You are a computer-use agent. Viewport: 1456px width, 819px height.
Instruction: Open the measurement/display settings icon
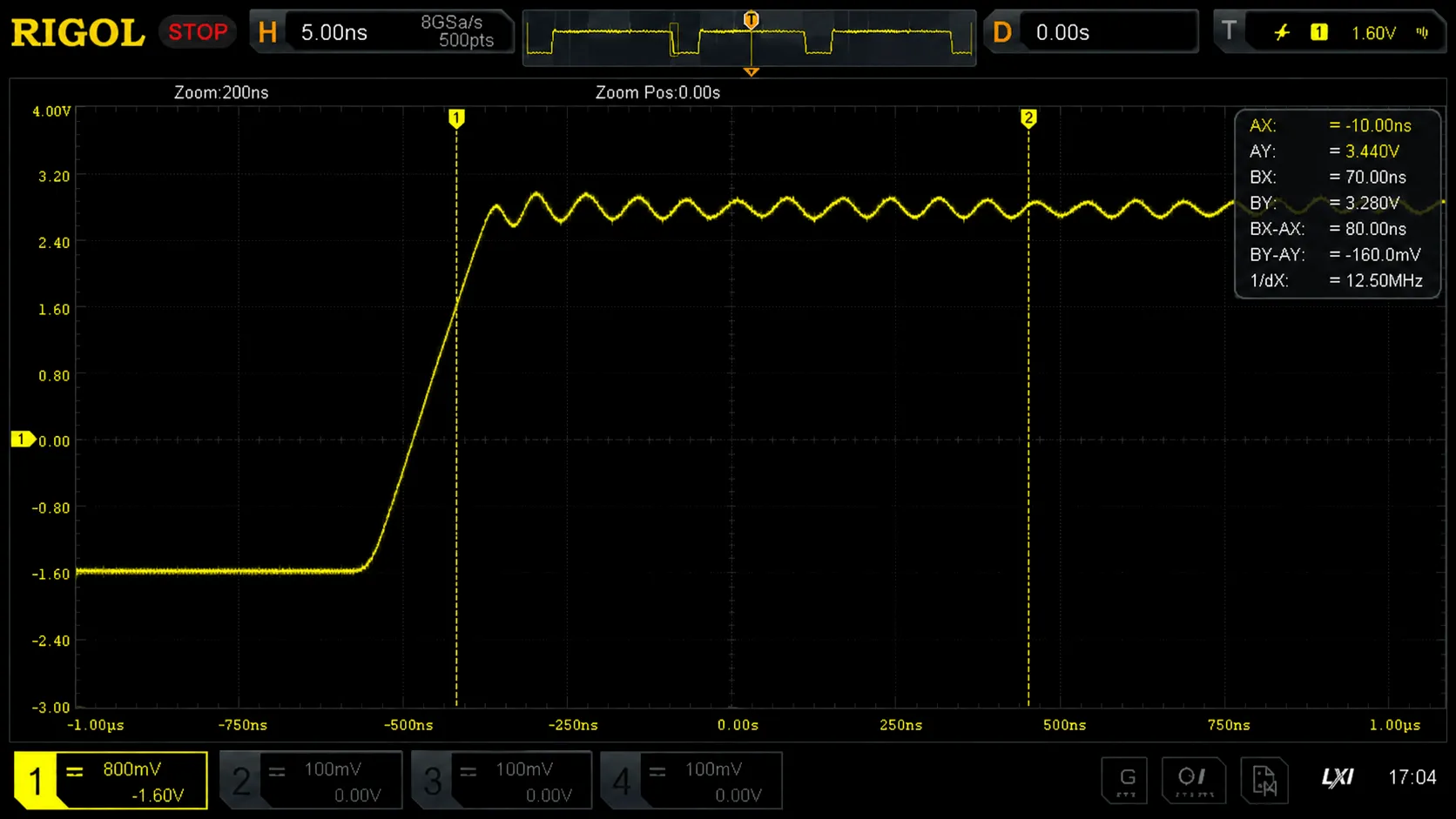click(1193, 780)
